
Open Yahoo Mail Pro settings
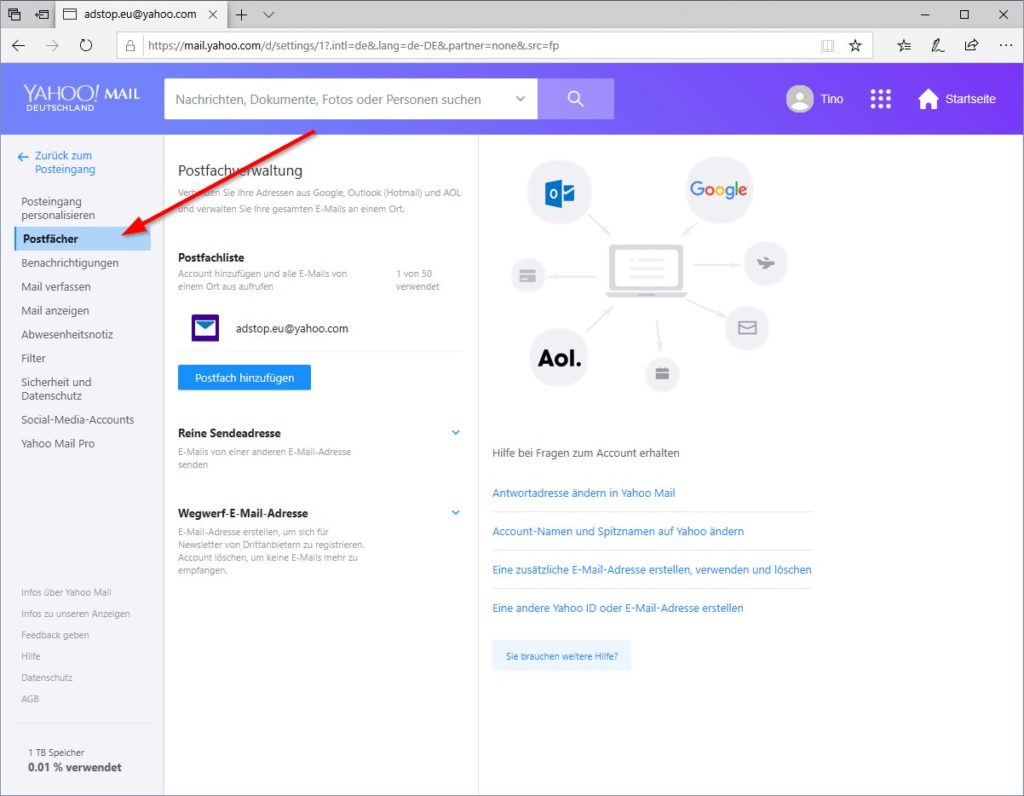58,443
